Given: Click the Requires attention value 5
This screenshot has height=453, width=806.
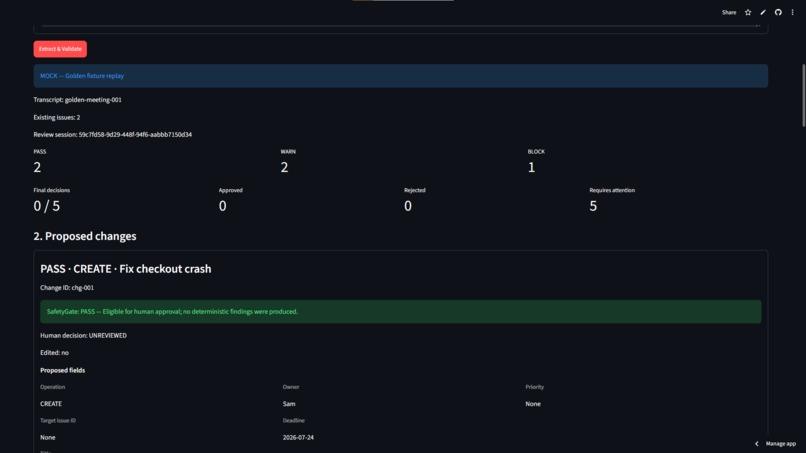Looking at the screenshot, I should [593, 206].
